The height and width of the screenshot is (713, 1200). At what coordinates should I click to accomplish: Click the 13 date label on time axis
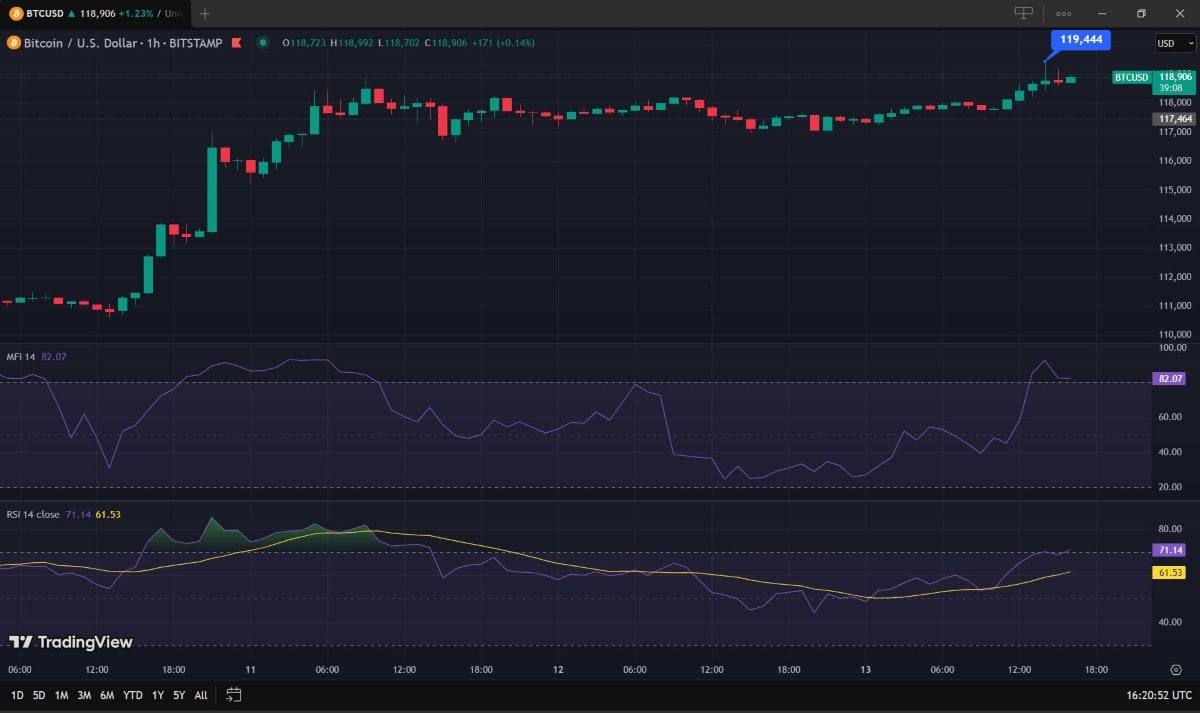pyautogui.click(x=865, y=670)
